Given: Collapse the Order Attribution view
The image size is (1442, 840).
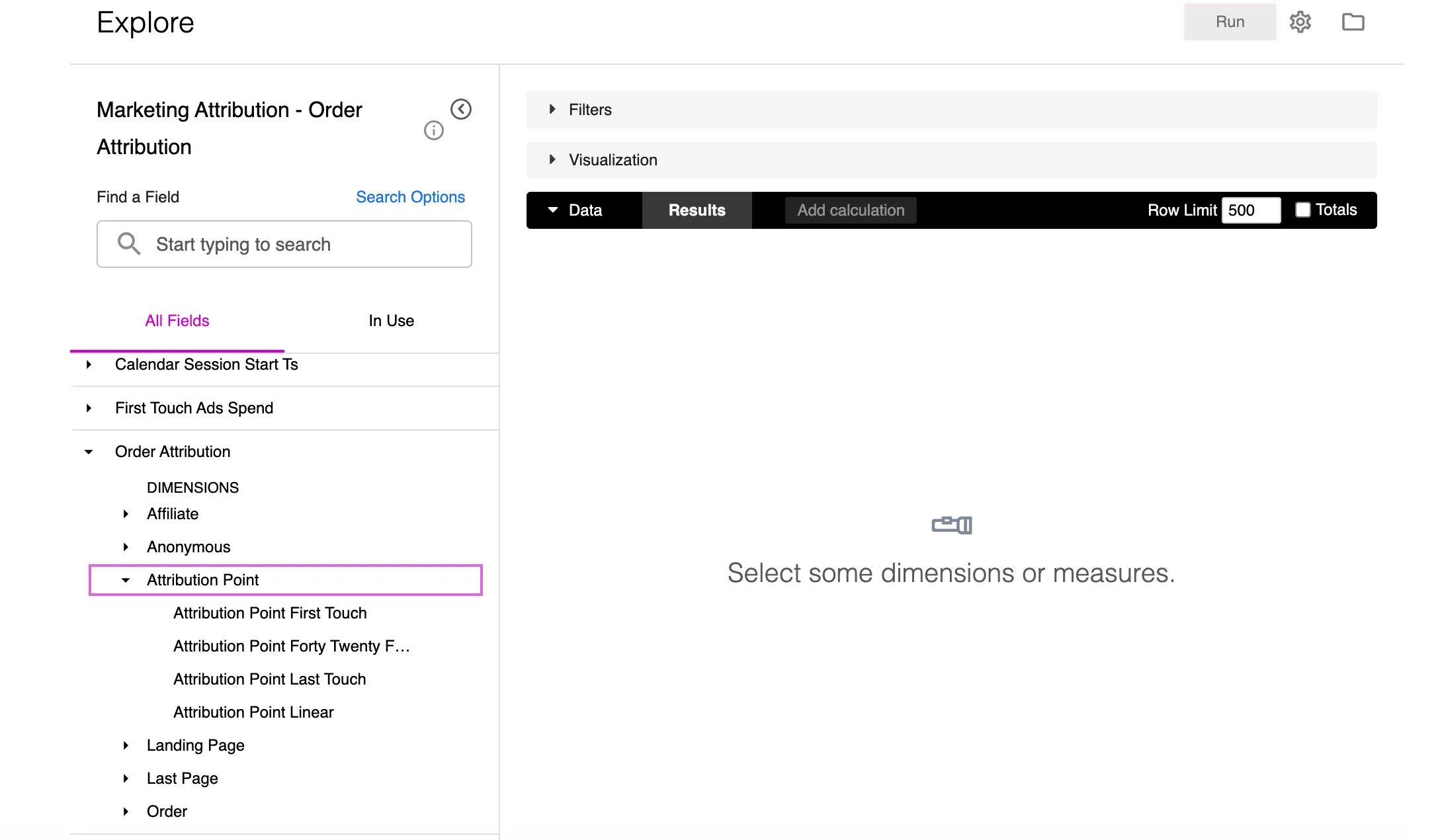Looking at the screenshot, I should (89, 452).
